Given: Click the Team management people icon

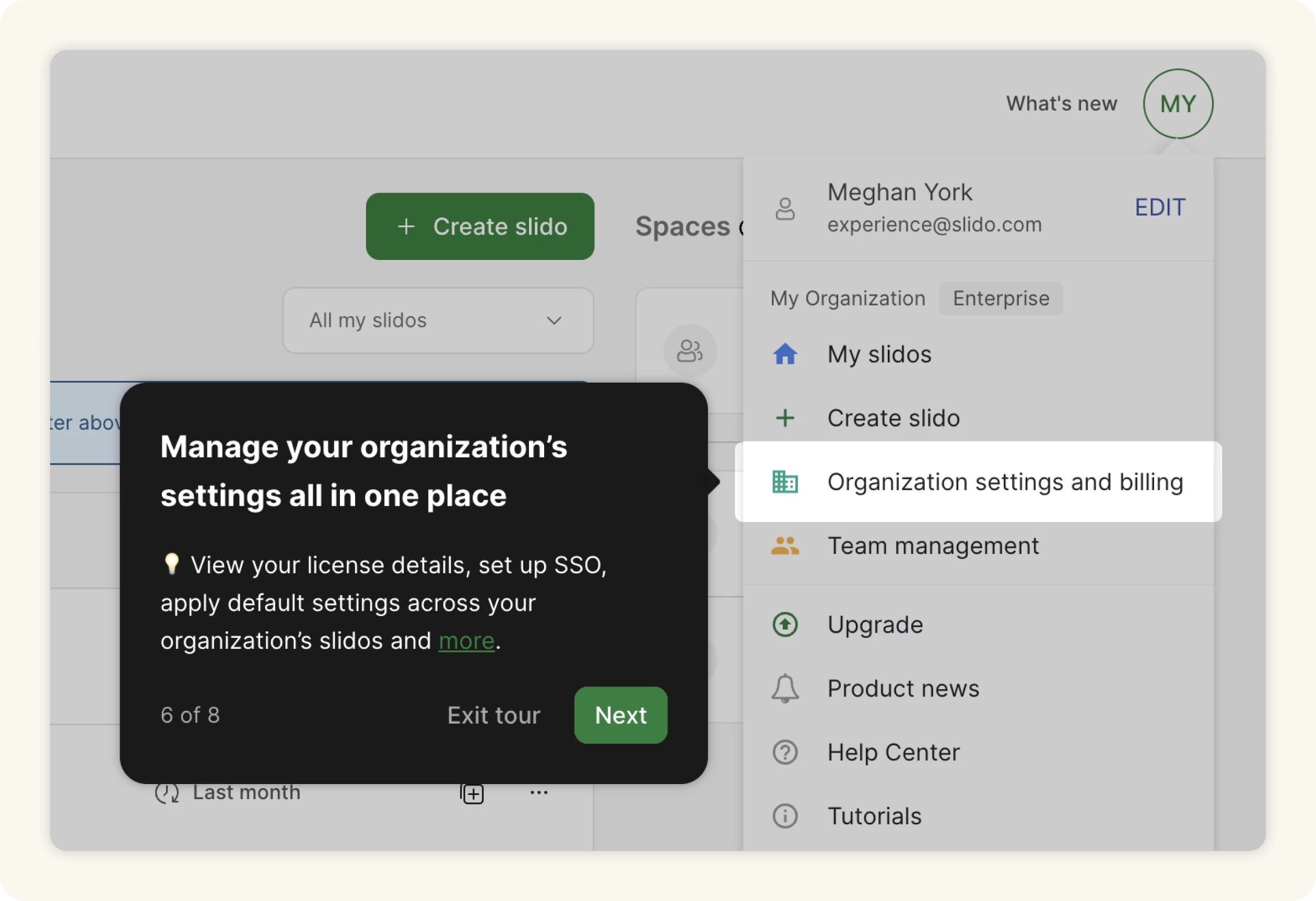Looking at the screenshot, I should coord(785,546).
